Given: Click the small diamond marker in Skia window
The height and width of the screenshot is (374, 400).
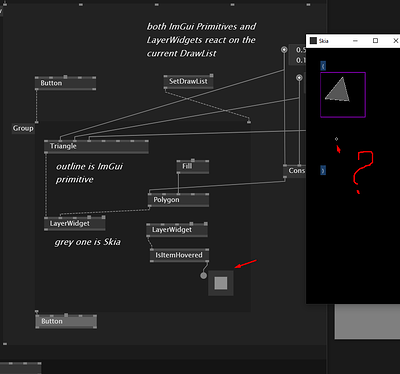Looking at the screenshot, I should click(x=336, y=139).
